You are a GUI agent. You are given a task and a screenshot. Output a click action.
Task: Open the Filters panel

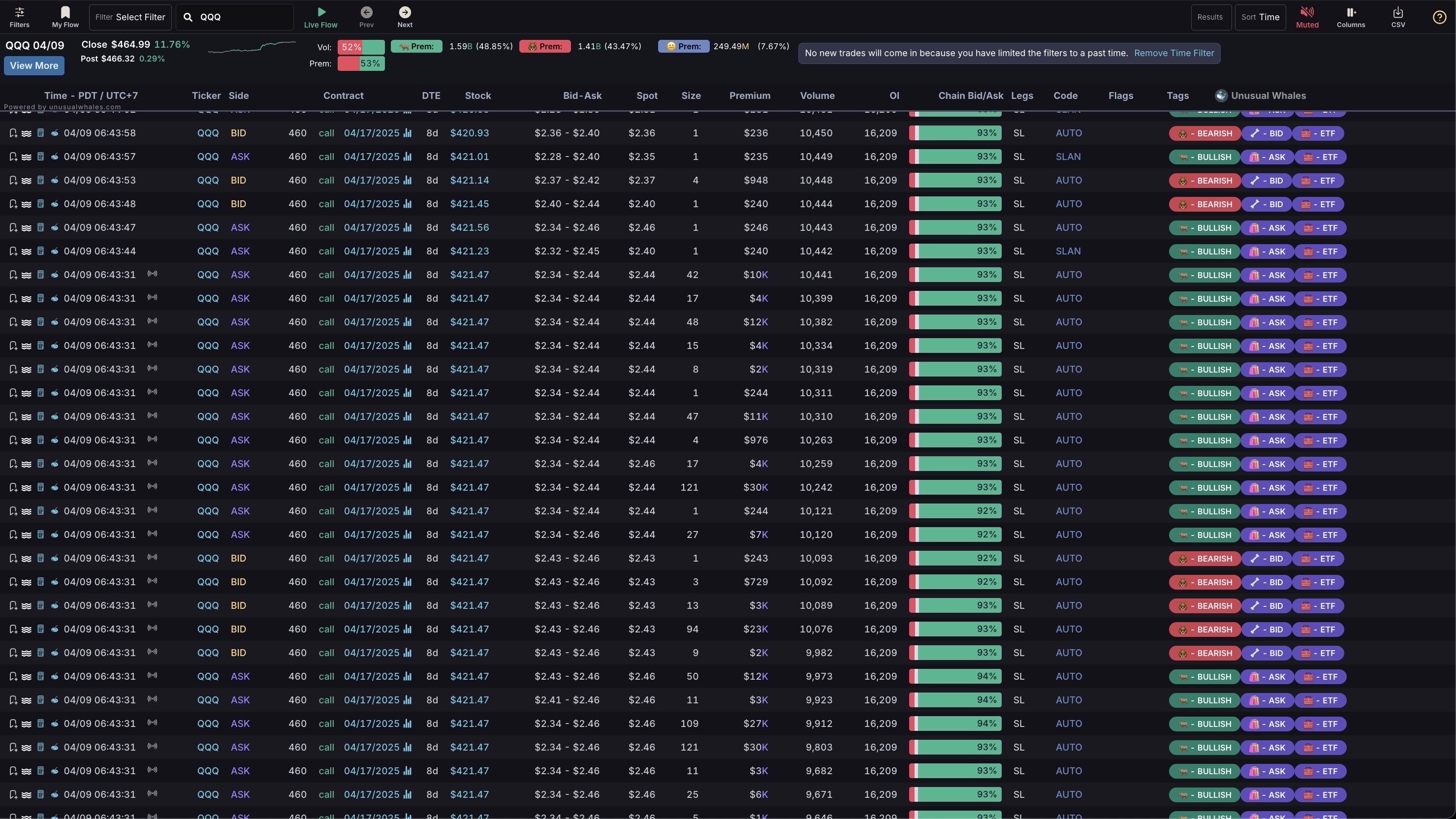[x=19, y=17]
